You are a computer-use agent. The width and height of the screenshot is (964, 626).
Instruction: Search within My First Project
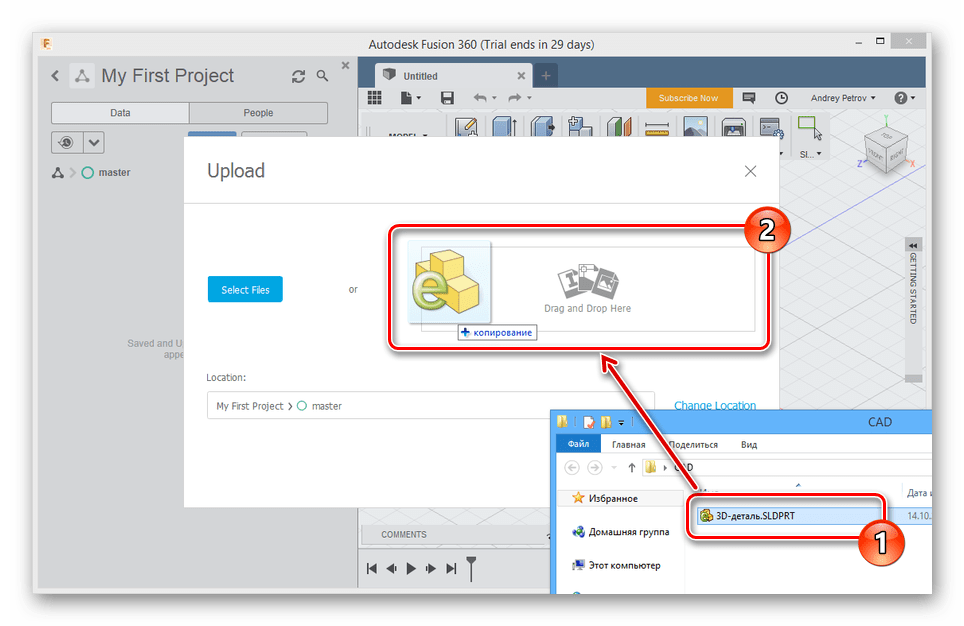tap(322, 76)
